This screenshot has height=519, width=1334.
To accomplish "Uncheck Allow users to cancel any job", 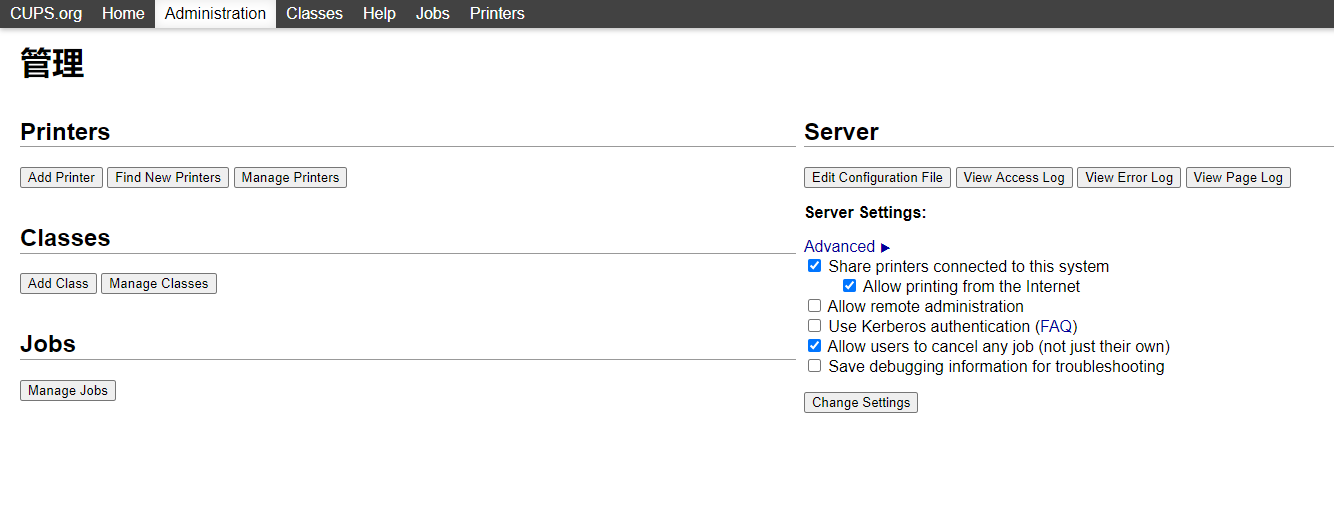I will [x=815, y=346].
